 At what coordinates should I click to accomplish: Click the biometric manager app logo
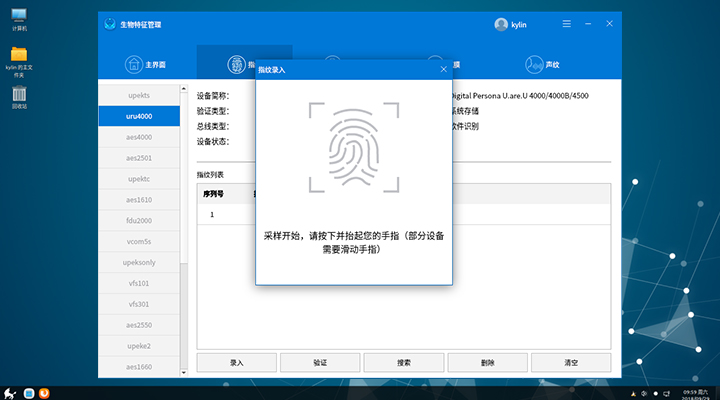pos(110,24)
